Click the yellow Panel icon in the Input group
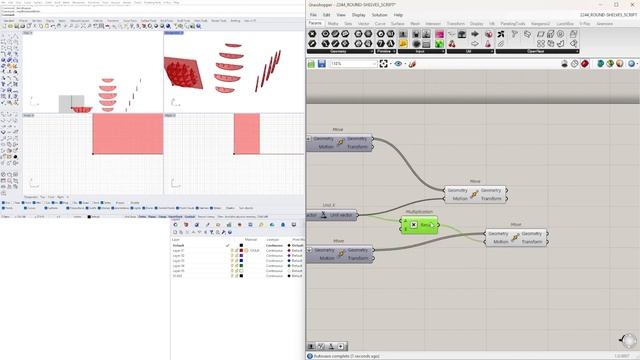640x360 pixels. (403, 43)
